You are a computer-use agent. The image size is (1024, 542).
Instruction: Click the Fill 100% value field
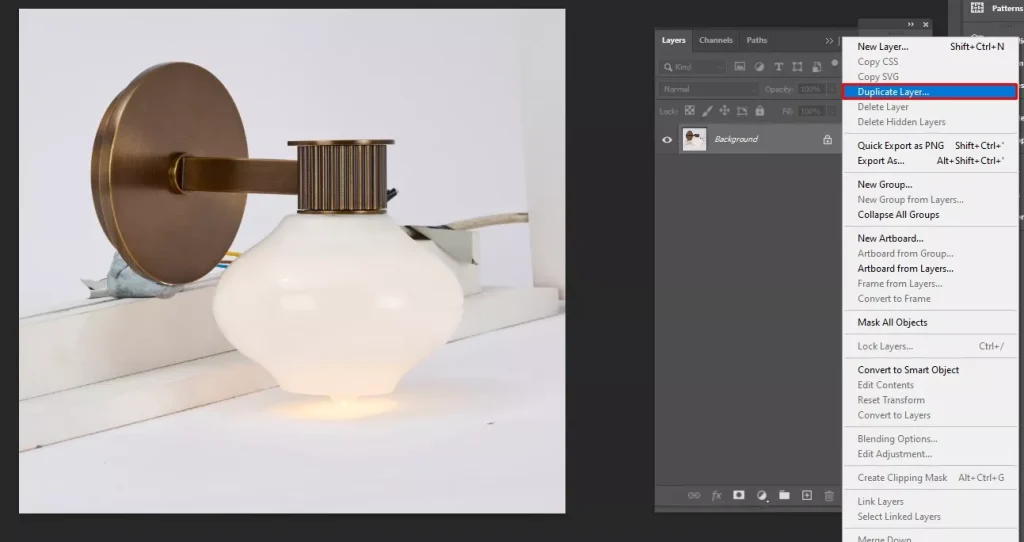pos(810,111)
